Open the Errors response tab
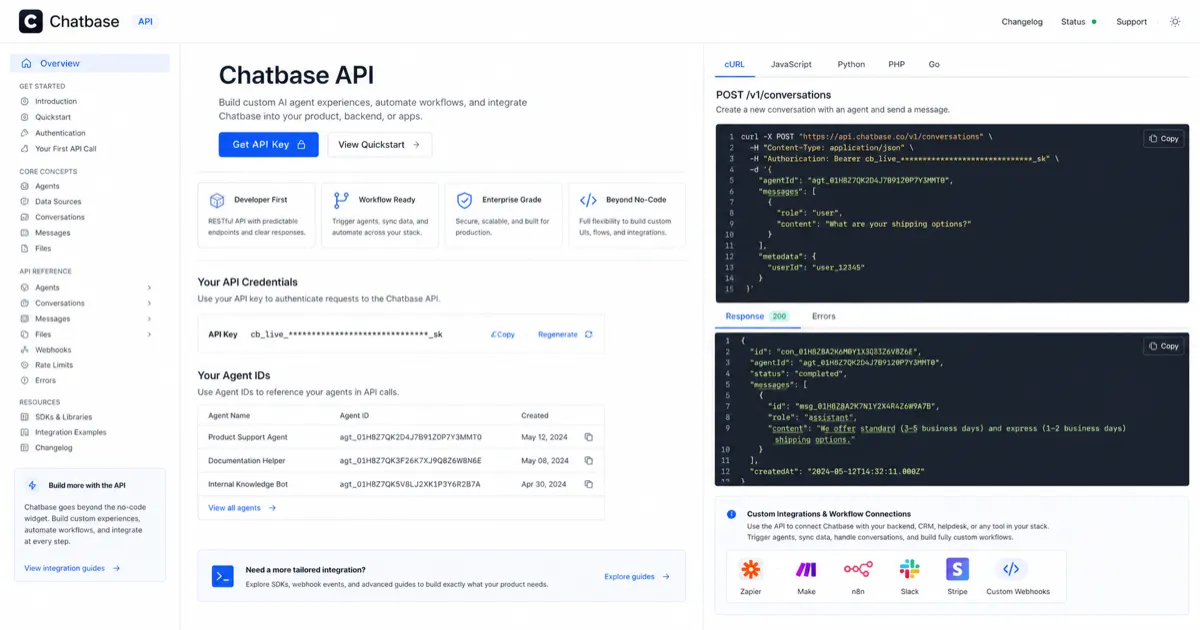The image size is (1200, 630). (x=822, y=316)
